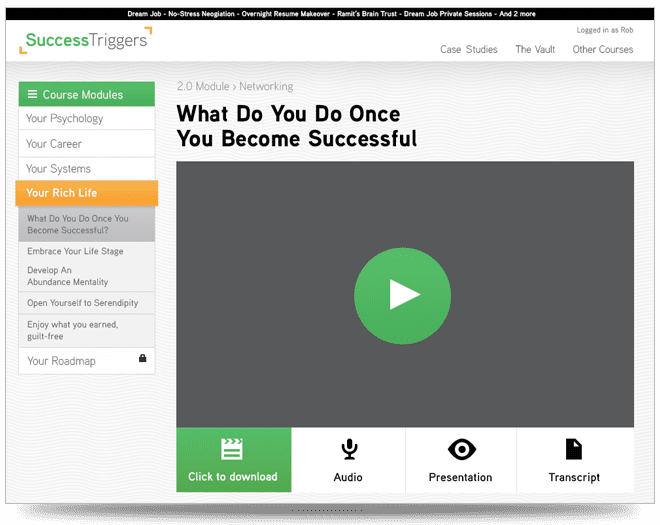The image size is (660, 525).
Task: Click the Transcript tab label
Action: point(574,477)
